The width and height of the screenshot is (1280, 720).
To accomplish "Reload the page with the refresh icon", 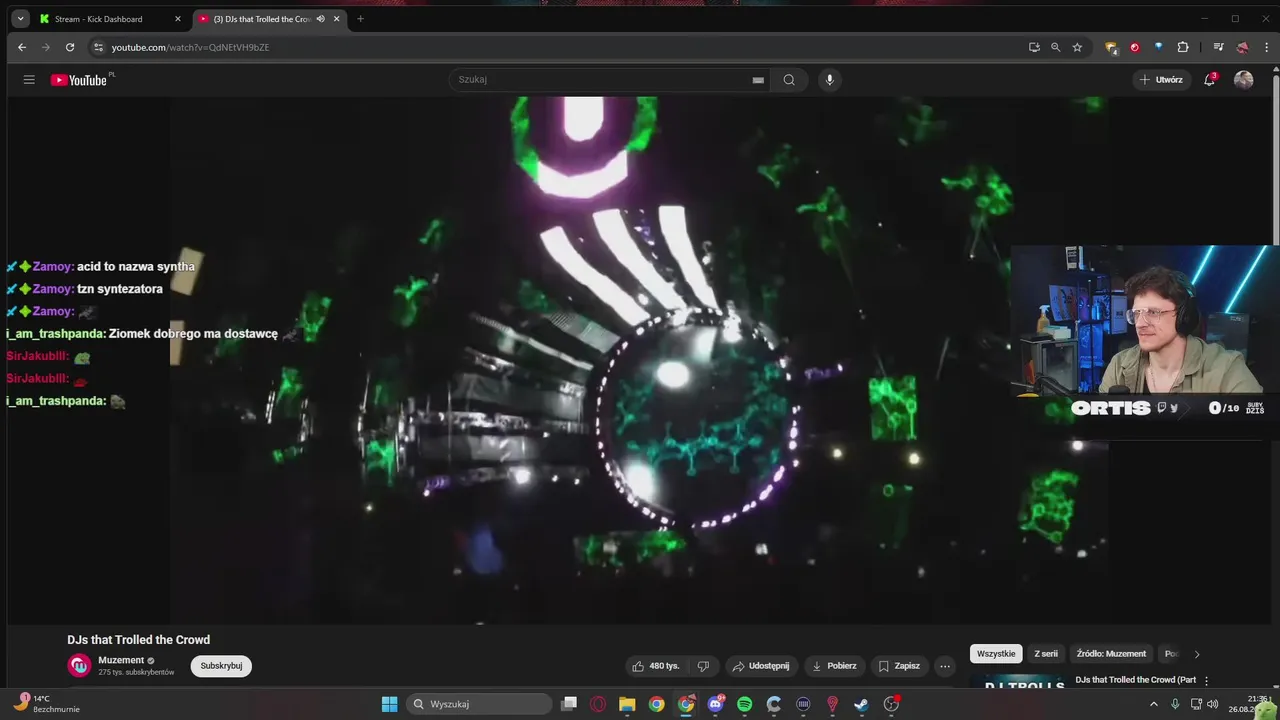I will point(70,47).
